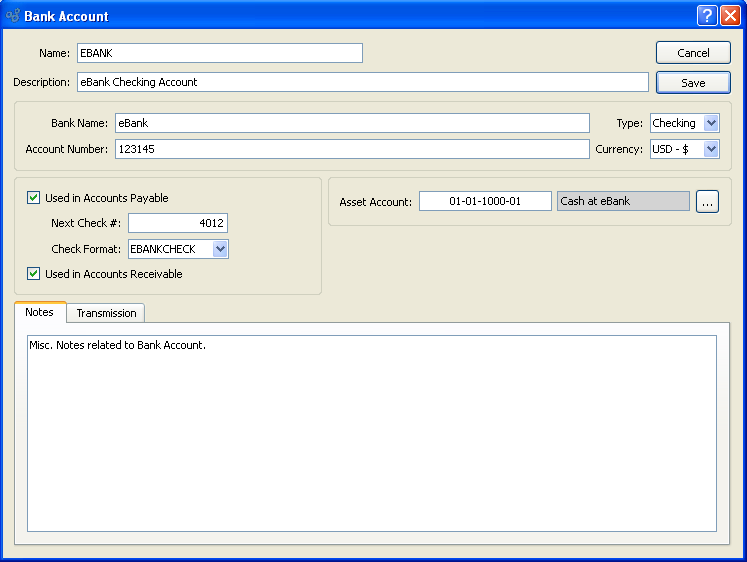Click the Bank Name field
This screenshot has width=747, height=562.
pos(352,123)
